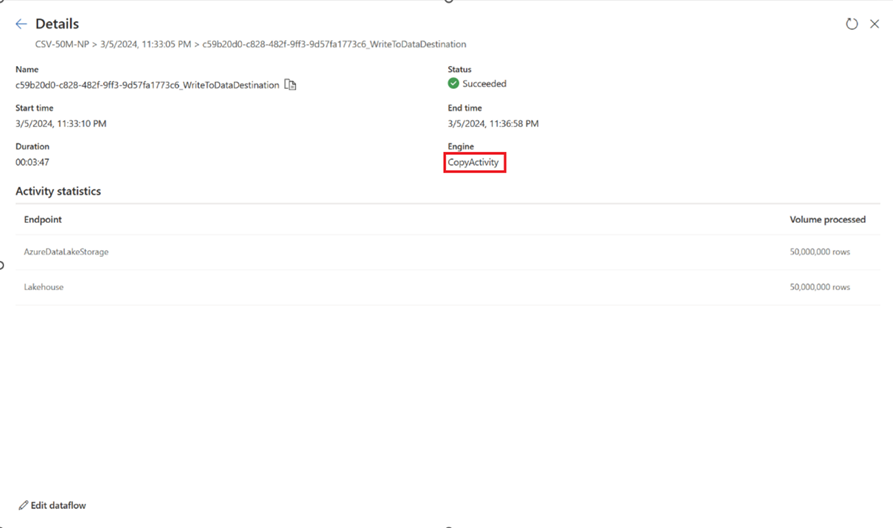This screenshot has width=893, height=528.
Task: Click Lakehouse 50,000,000 rows value
Action: click(x=820, y=287)
